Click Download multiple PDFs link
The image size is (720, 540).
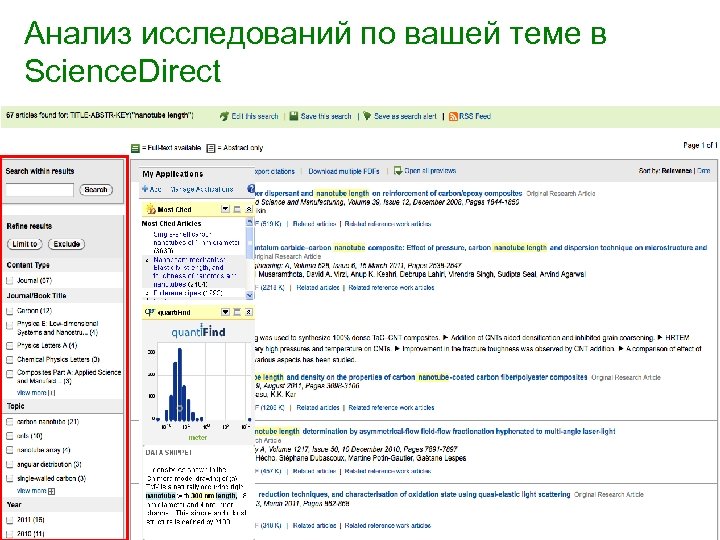[344, 171]
